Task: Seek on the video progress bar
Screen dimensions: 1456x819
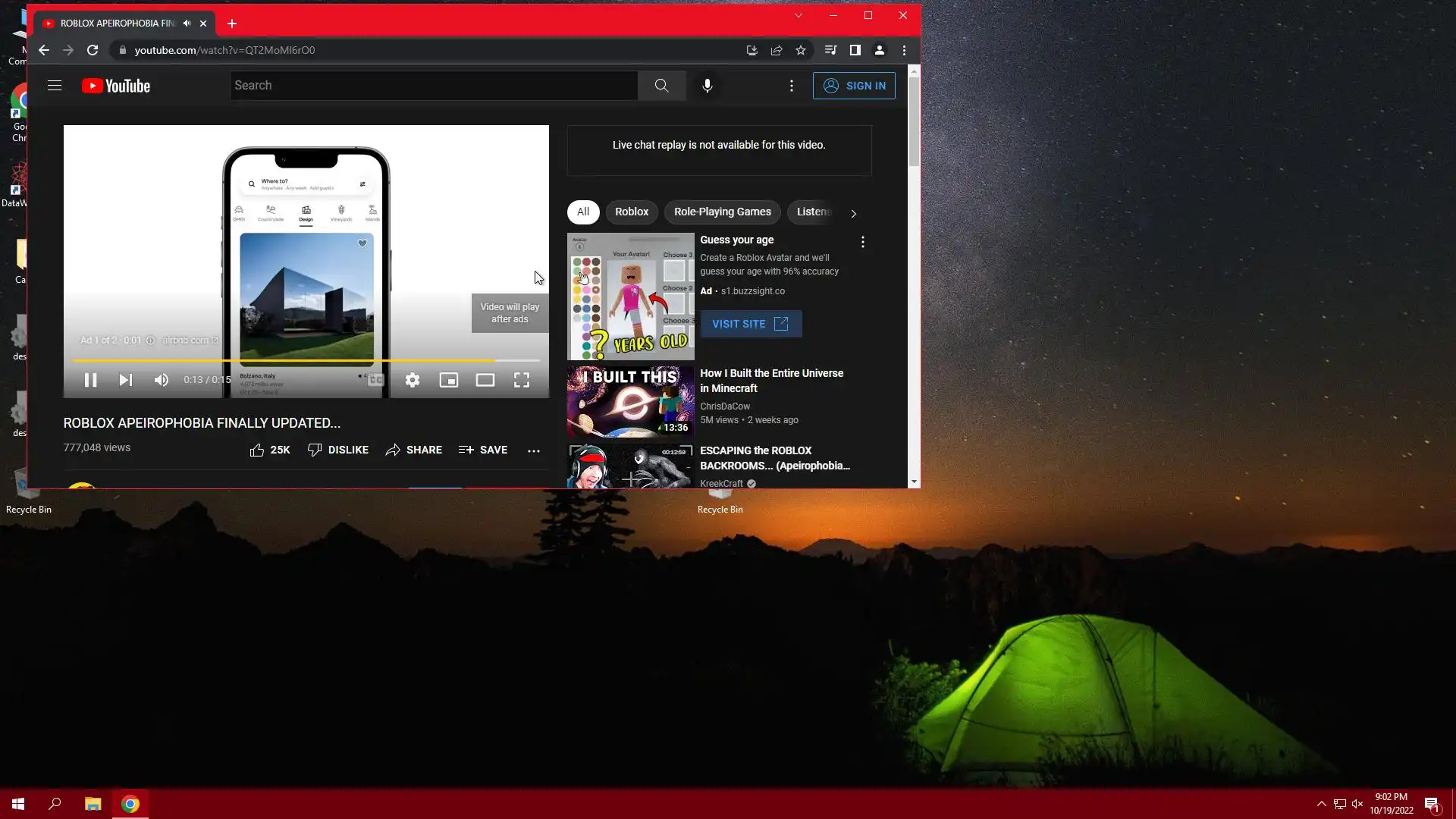Action: click(x=303, y=361)
